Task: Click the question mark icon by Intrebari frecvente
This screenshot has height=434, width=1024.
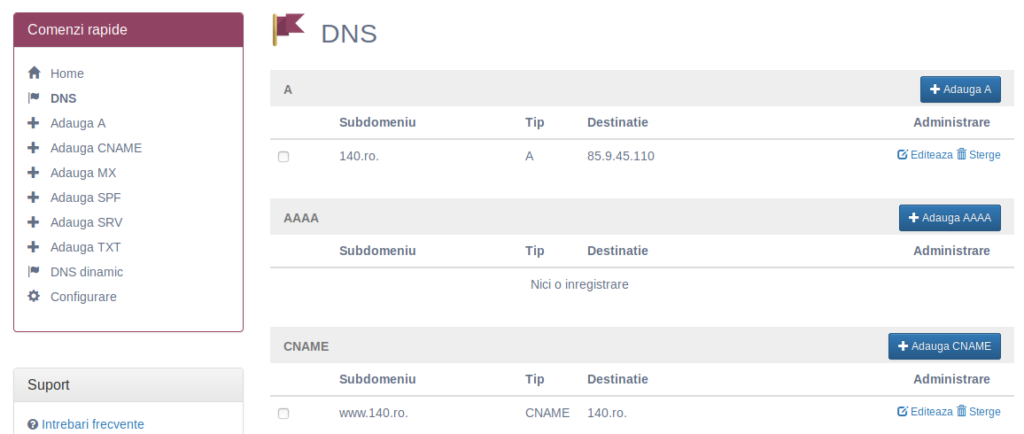Action: coord(33,424)
